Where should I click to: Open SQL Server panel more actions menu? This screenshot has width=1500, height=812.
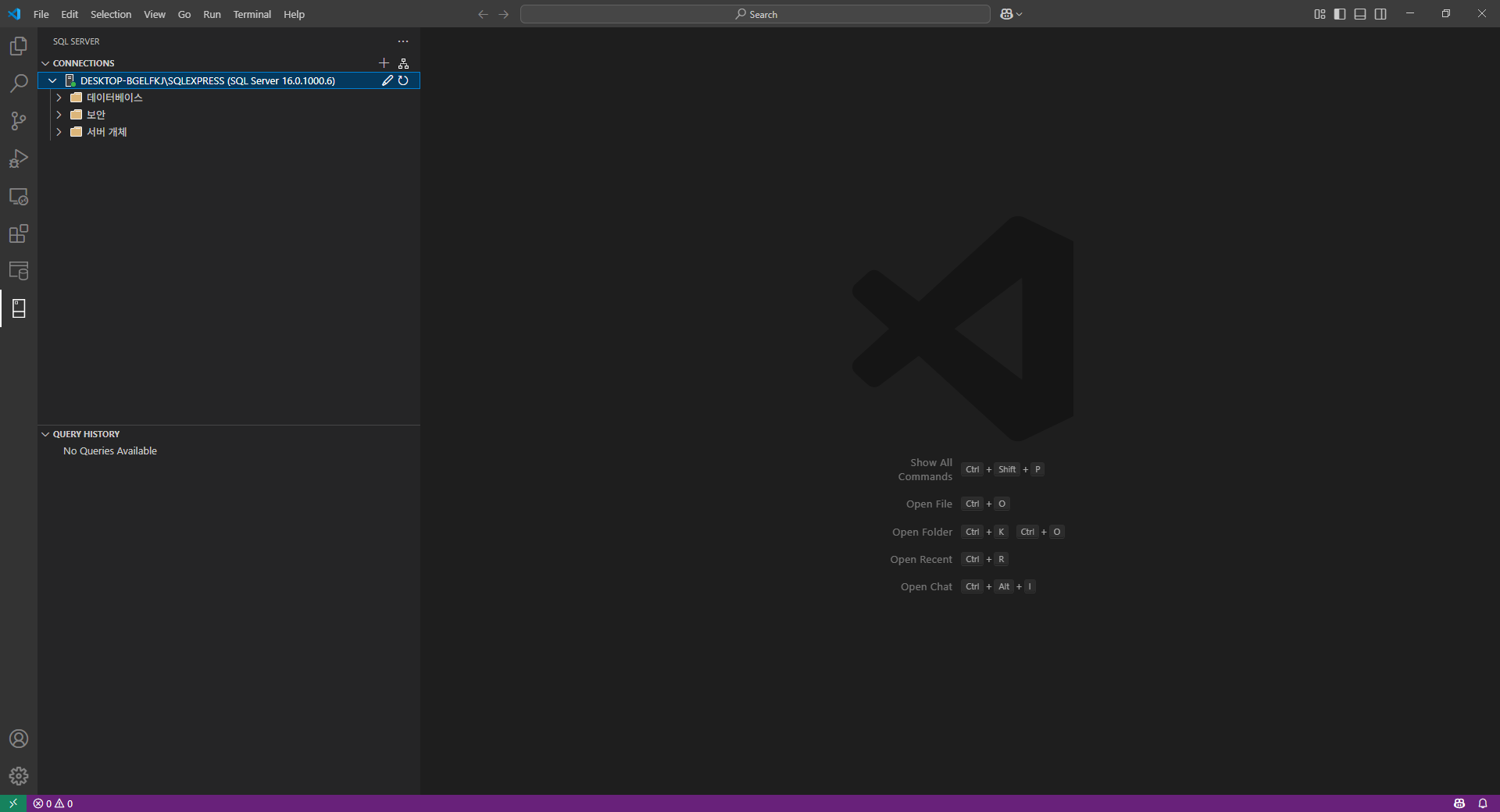click(x=403, y=41)
